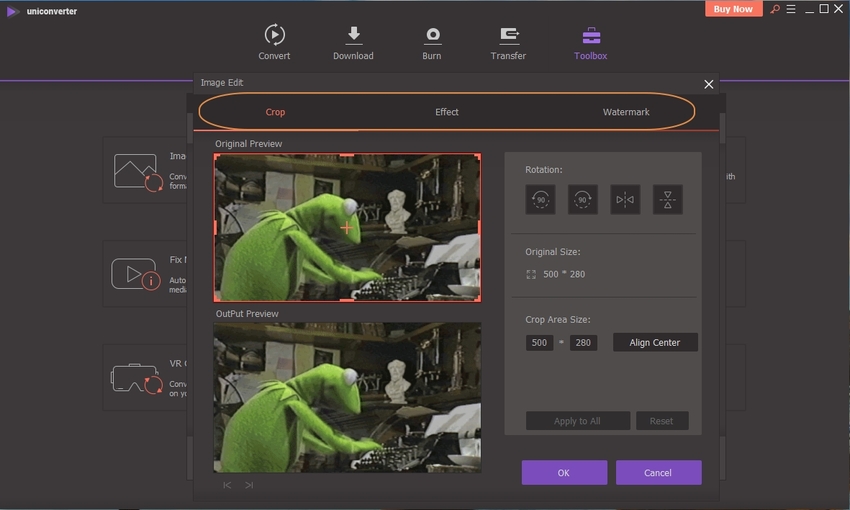850x510 pixels.
Task: Open the Transfer section
Action: (x=509, y=42)
